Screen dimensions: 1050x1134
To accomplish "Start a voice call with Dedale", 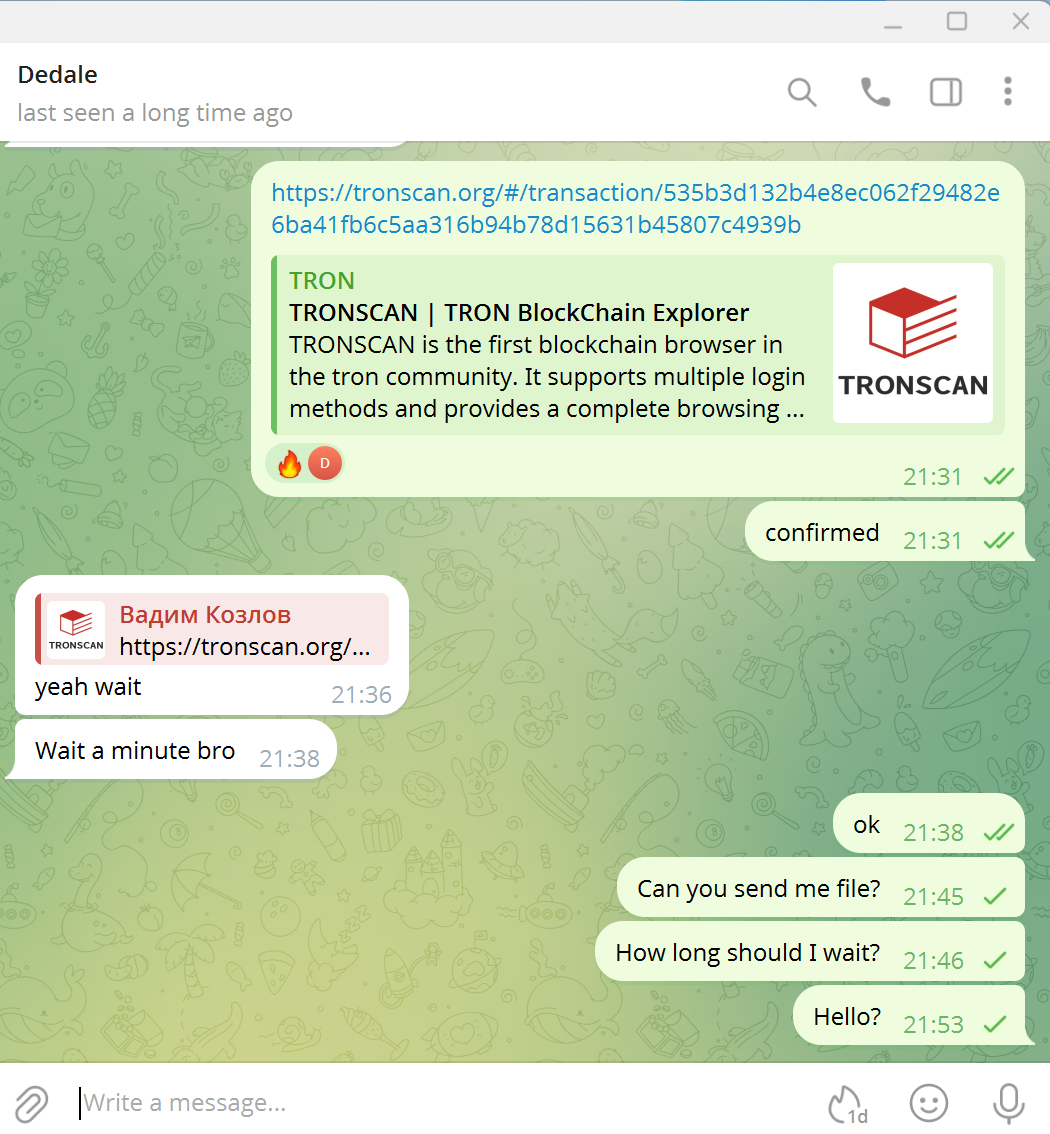I will pos(875,93).
